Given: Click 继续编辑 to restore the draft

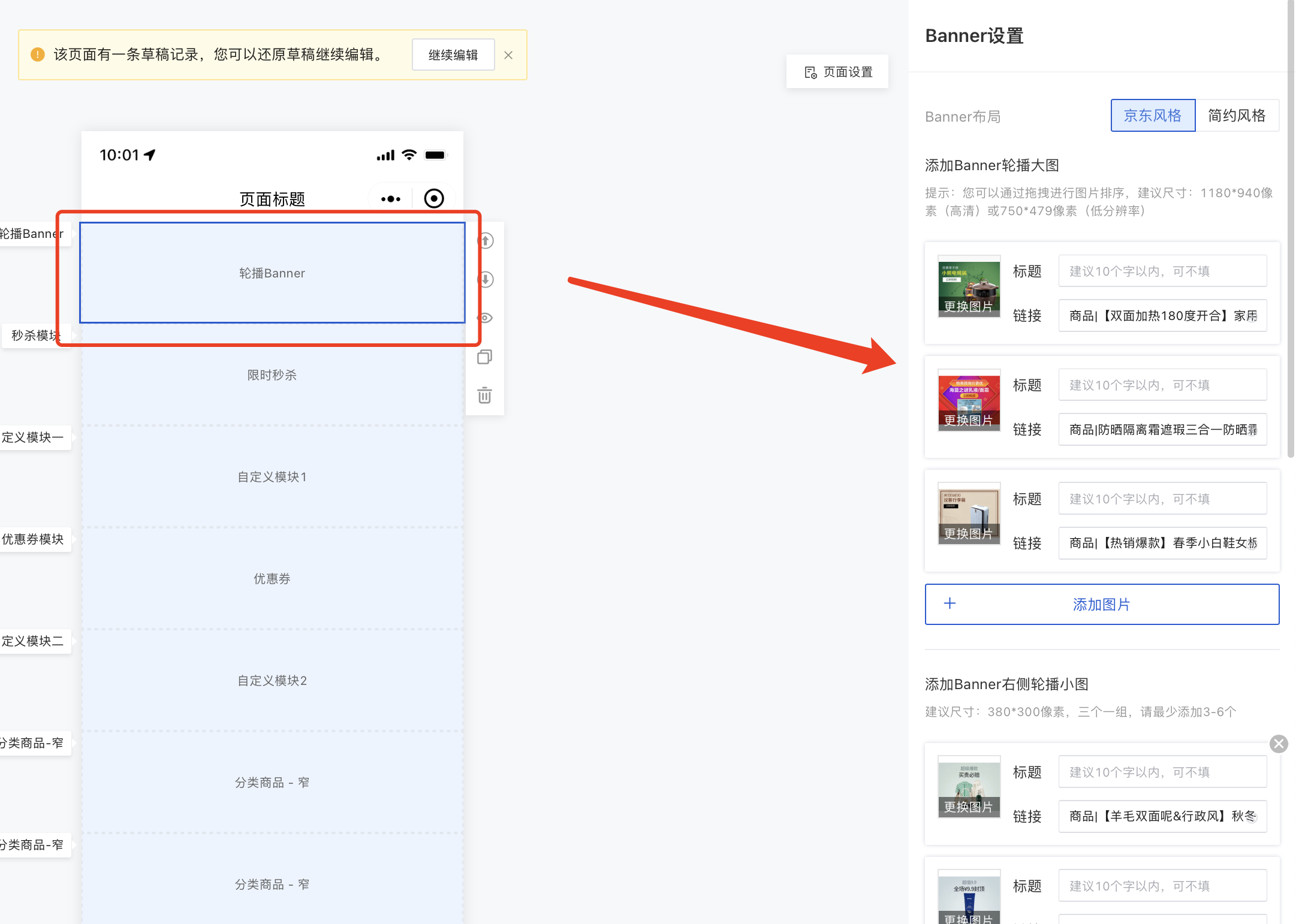Looking at the screenshot, I should (453, 55).
